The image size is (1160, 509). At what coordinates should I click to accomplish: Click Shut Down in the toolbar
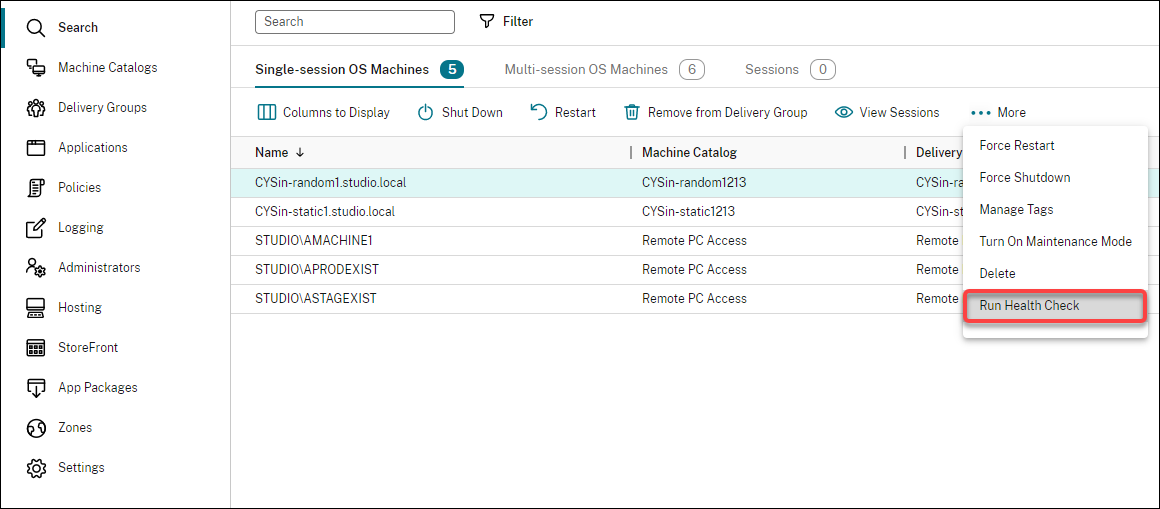point(460,112)
